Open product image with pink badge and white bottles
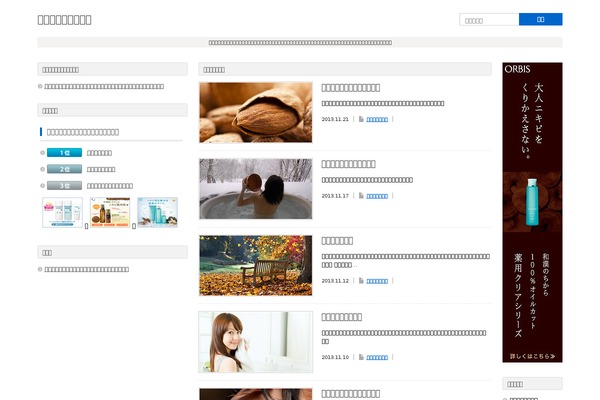The height and width of the screenshot is (400, 600). tap(62, 212)
